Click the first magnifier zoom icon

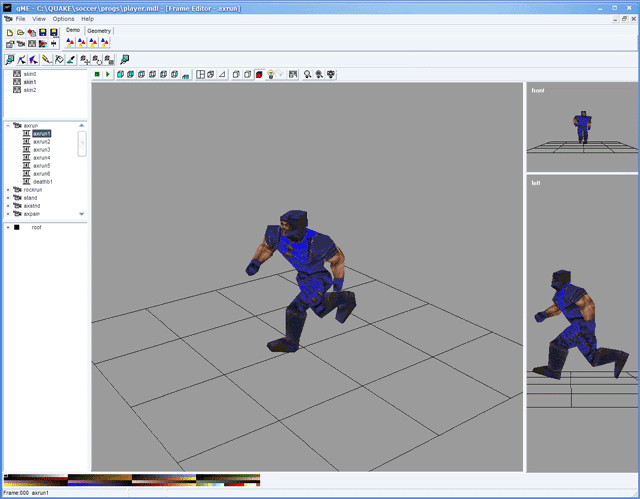click(x=308, y=74)
